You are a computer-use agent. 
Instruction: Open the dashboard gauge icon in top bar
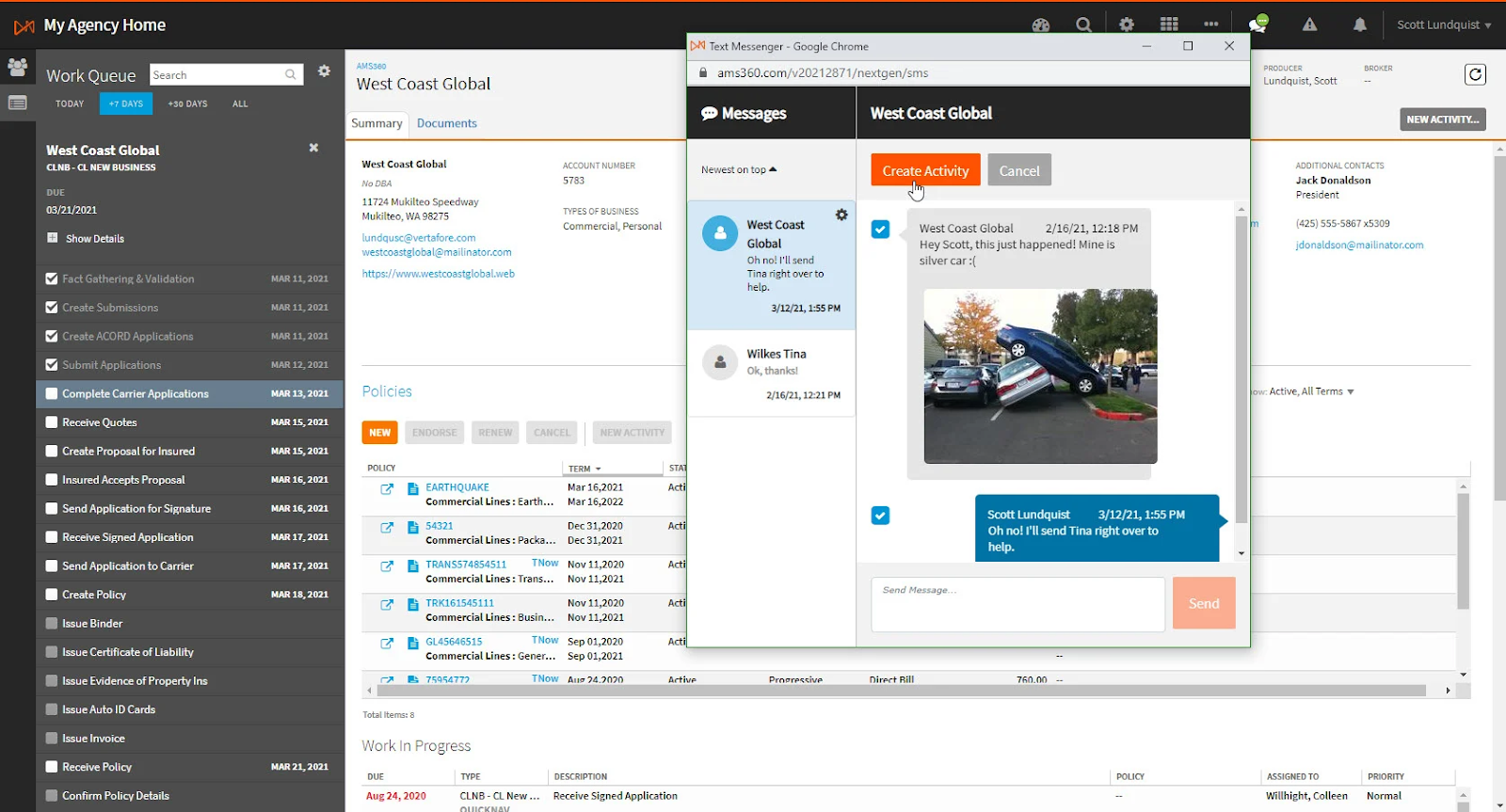point(1040,25)
